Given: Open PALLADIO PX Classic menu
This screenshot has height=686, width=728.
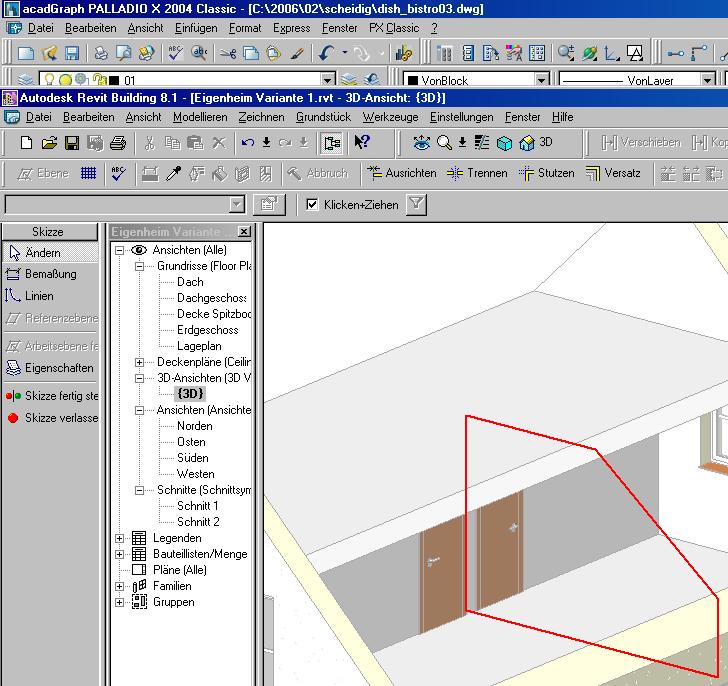Looking at the screenshot, I should 394,28.
